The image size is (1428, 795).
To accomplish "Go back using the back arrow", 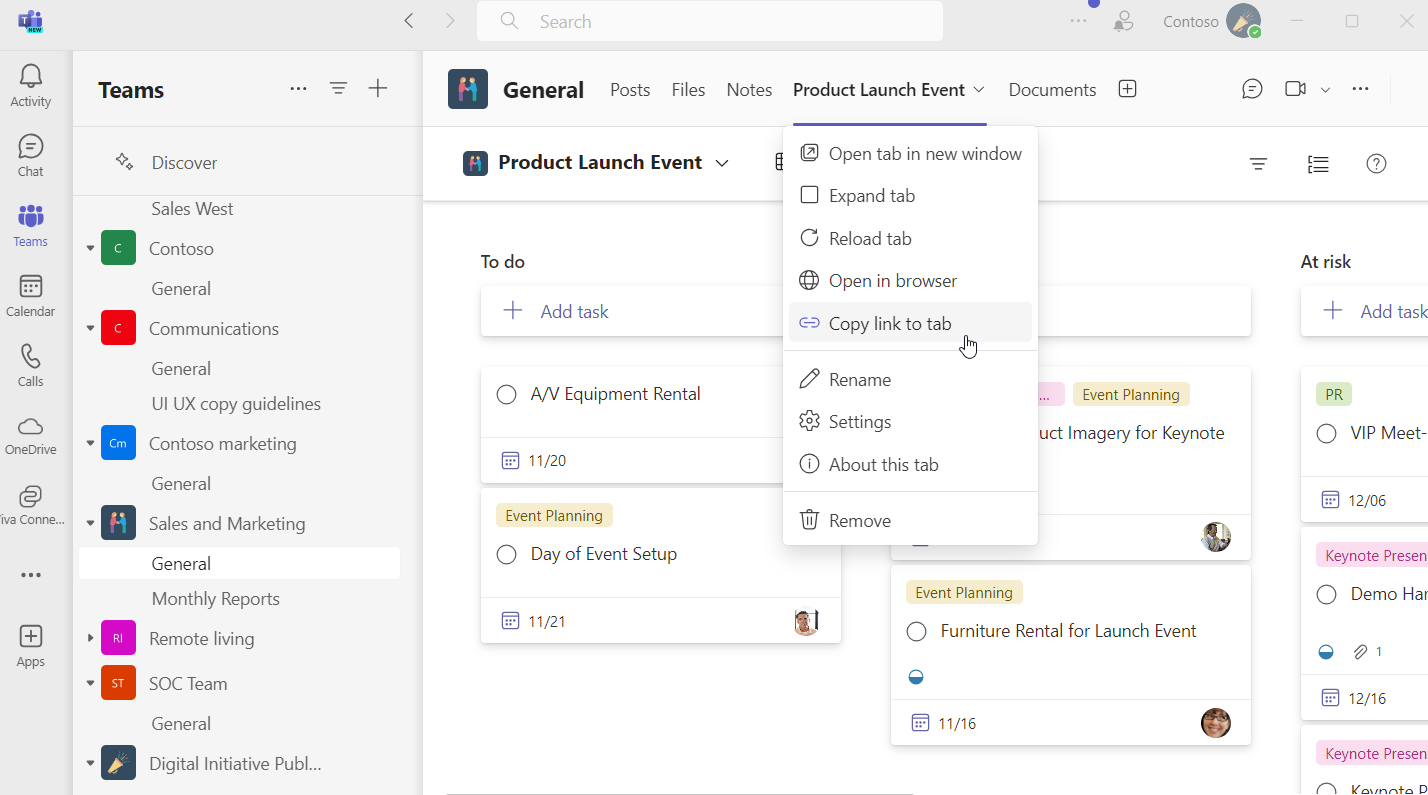I will [408, 21].
